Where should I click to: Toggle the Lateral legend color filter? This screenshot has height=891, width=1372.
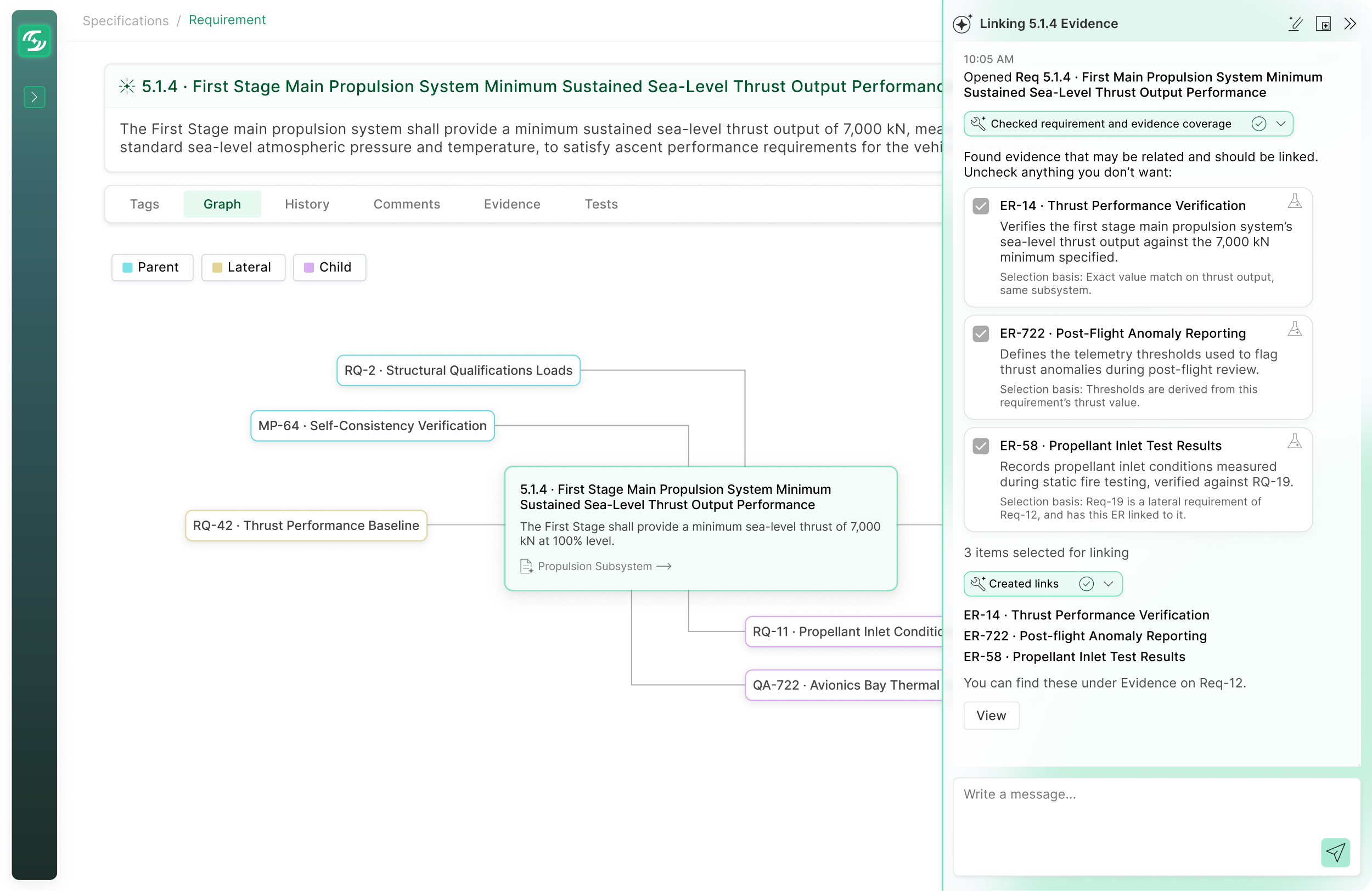click(243, 267)
